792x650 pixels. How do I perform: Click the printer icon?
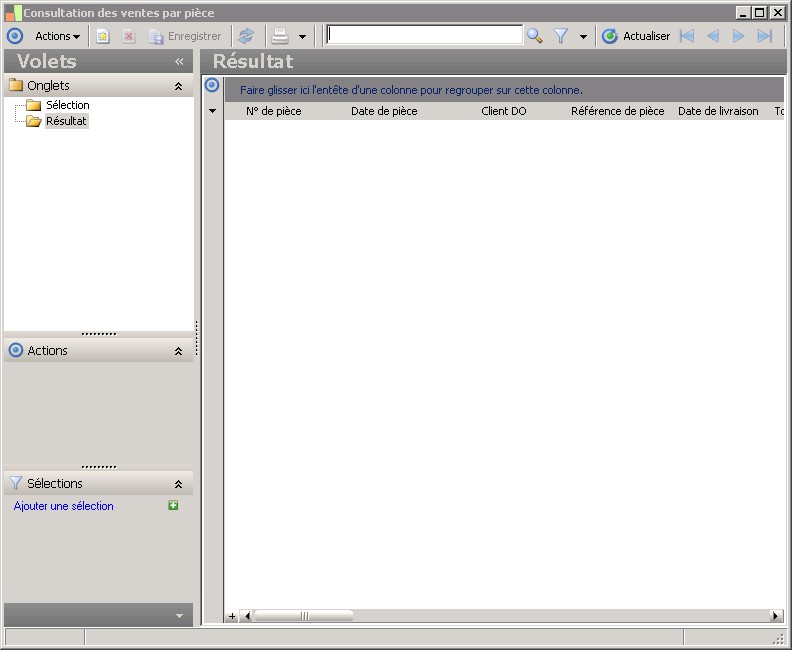pyautogui.click(x=281, y=36)
